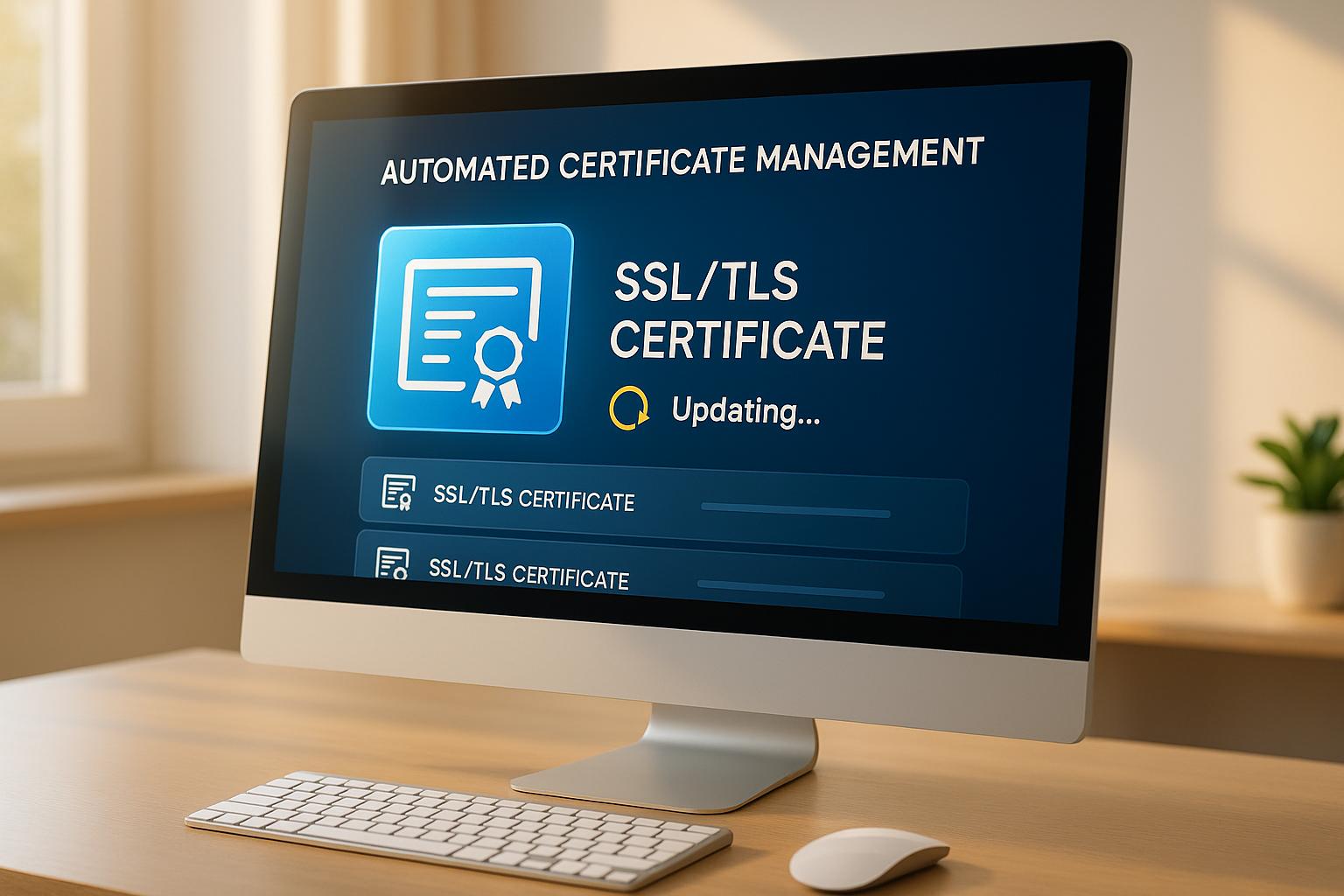Click the progress bar in the first certificate row
The height and width of the screenshot is (896, 1344).
[x=794, y=509]
